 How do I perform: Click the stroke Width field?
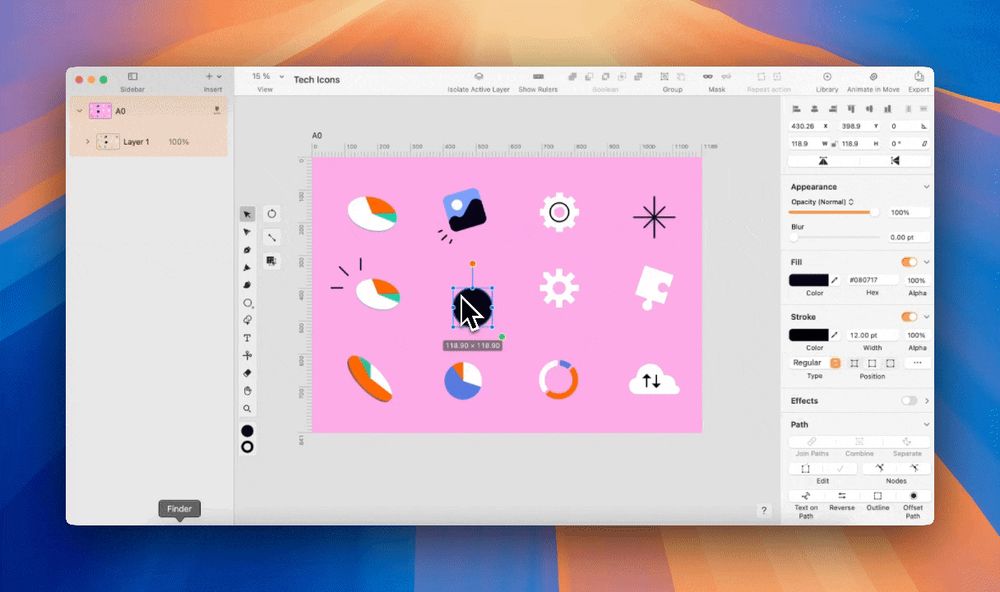[x=872, y=335]
